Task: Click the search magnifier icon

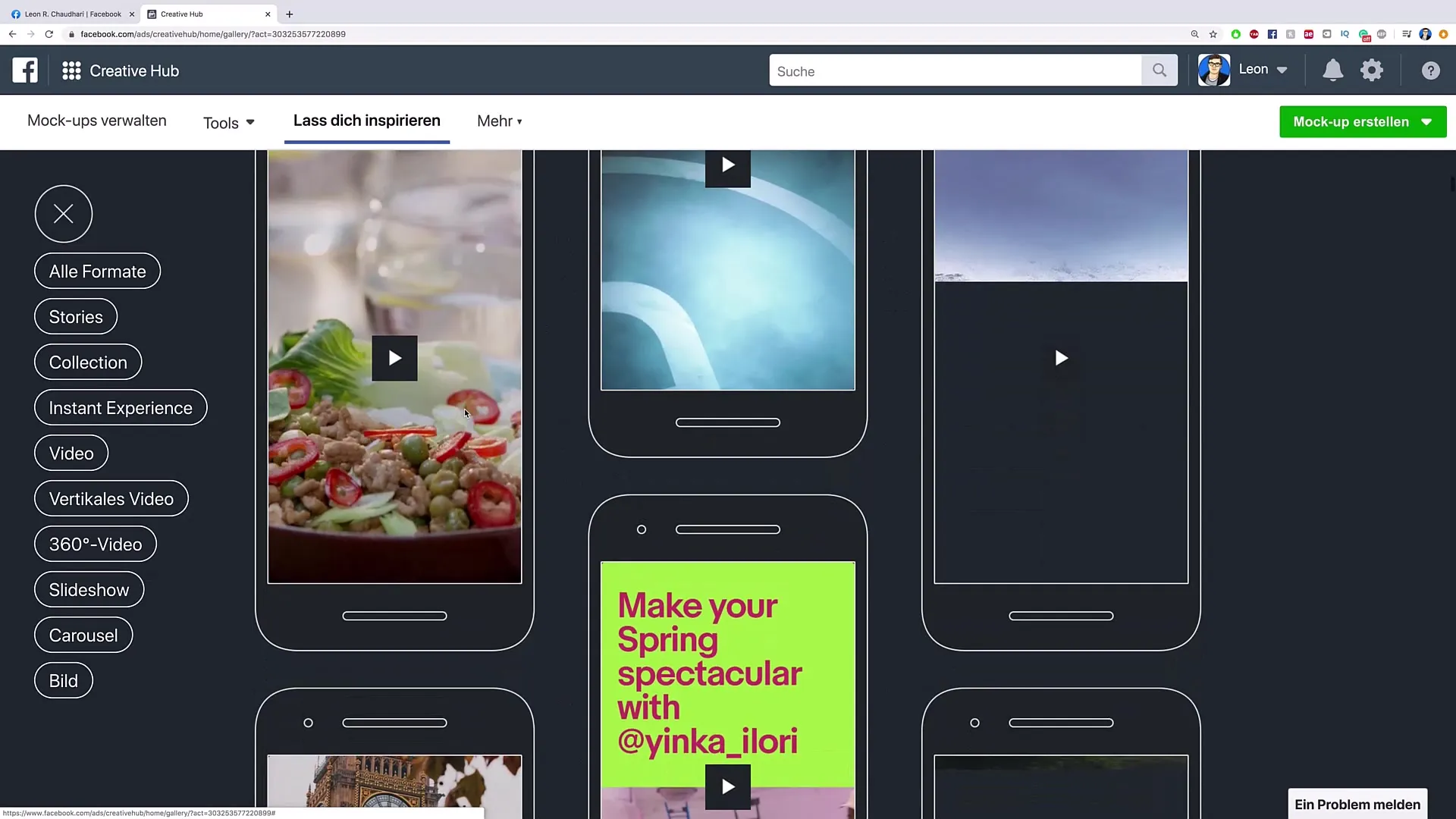Action: click(1159, 70)
